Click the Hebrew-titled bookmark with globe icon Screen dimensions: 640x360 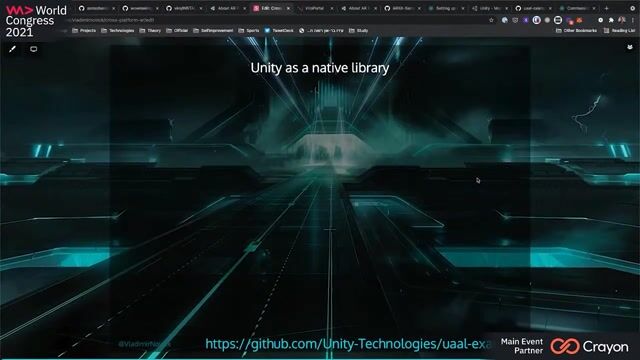click(x=321, y=31)
